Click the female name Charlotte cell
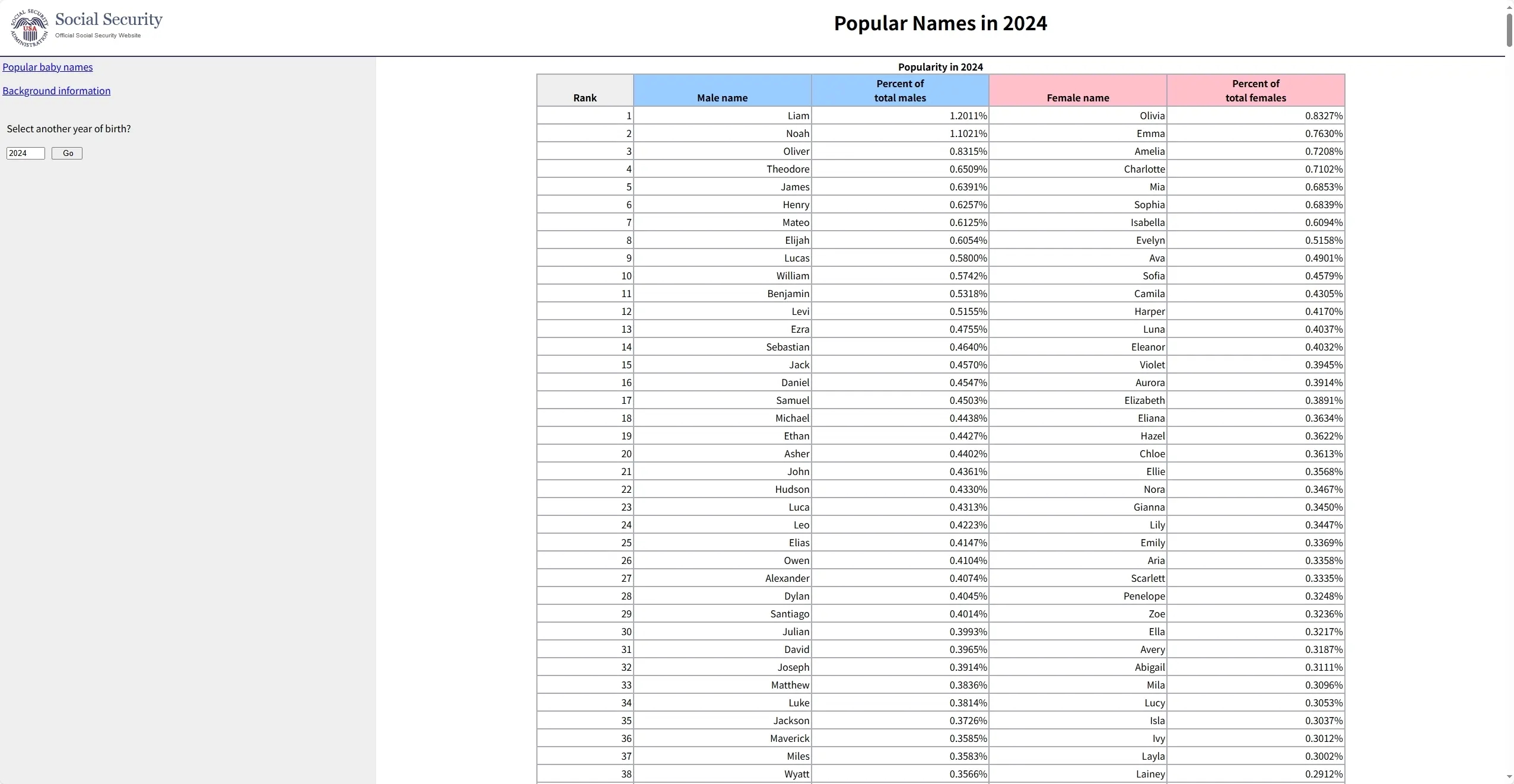The width and height of the screenshot is (1514, 784). [x=1144, y=169]
